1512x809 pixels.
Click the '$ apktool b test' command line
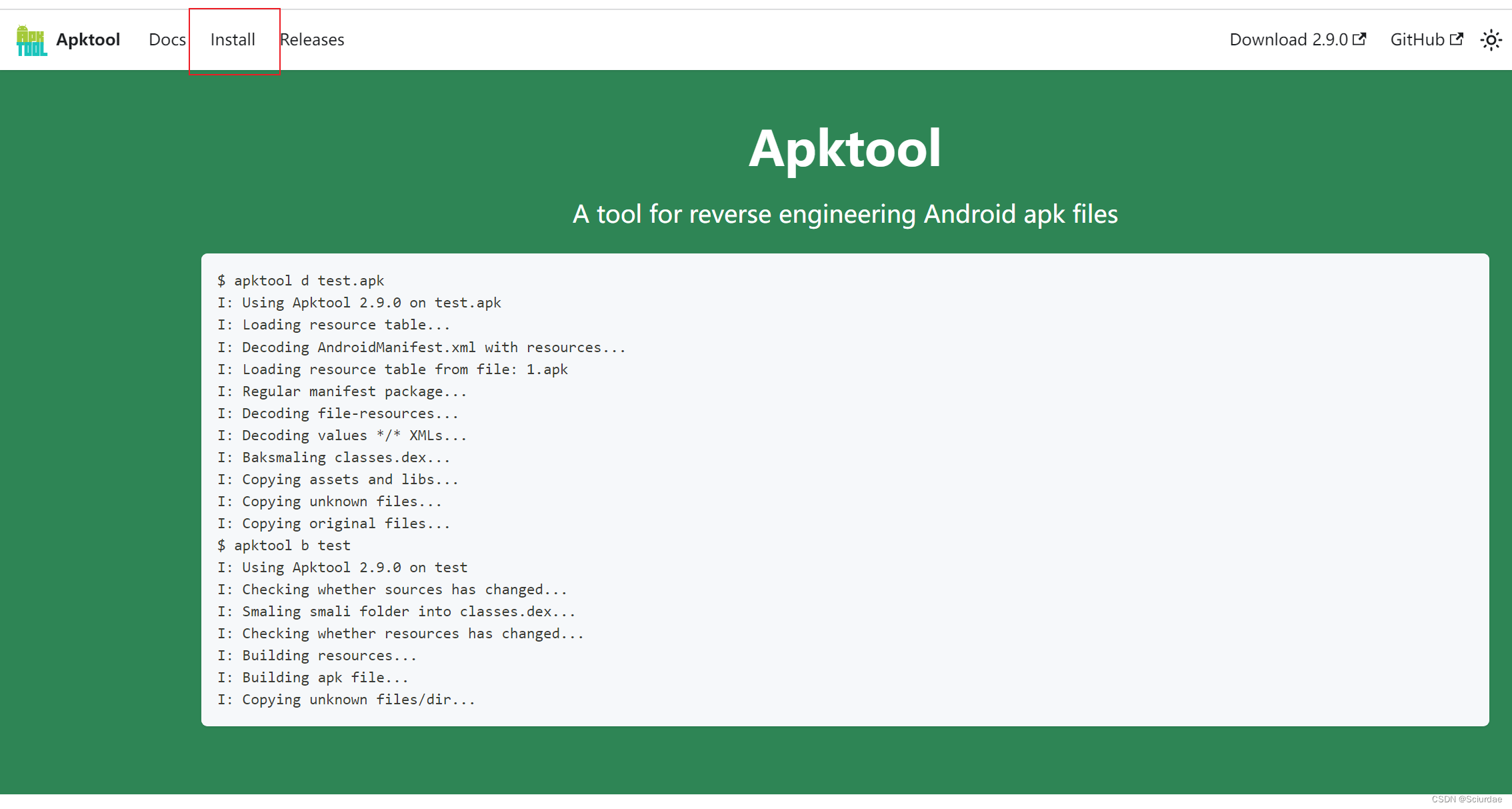tap(284, 546)
